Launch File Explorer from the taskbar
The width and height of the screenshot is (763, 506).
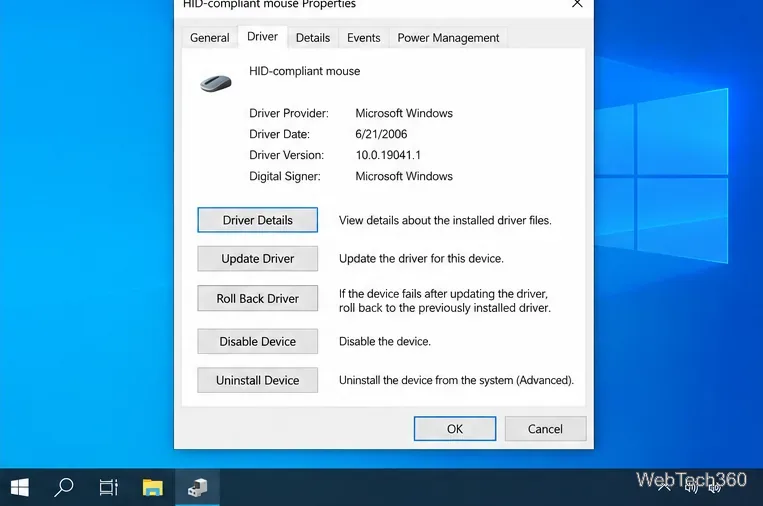click(152, 487)
